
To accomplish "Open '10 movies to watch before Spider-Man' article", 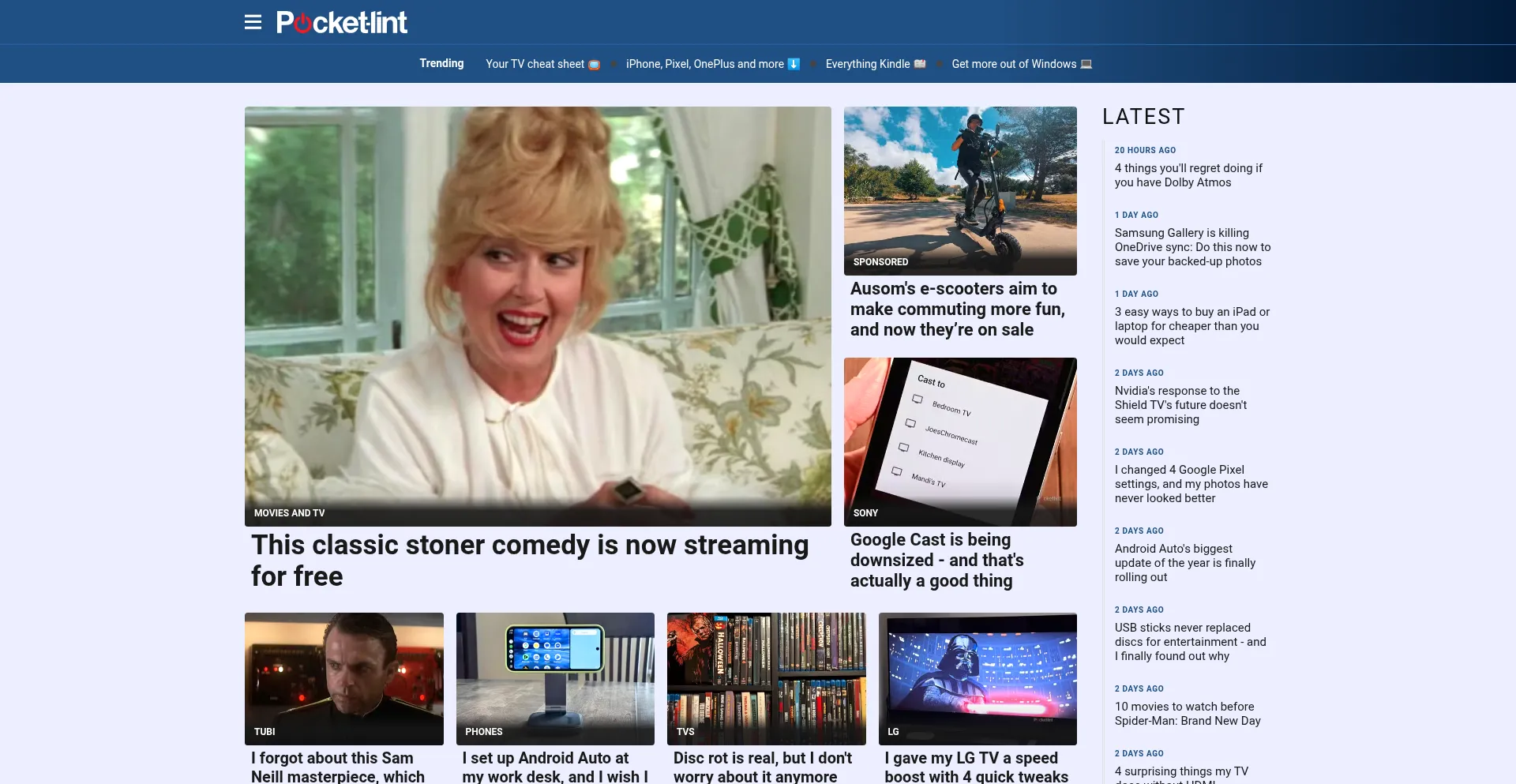I will tap(1188, 714).
